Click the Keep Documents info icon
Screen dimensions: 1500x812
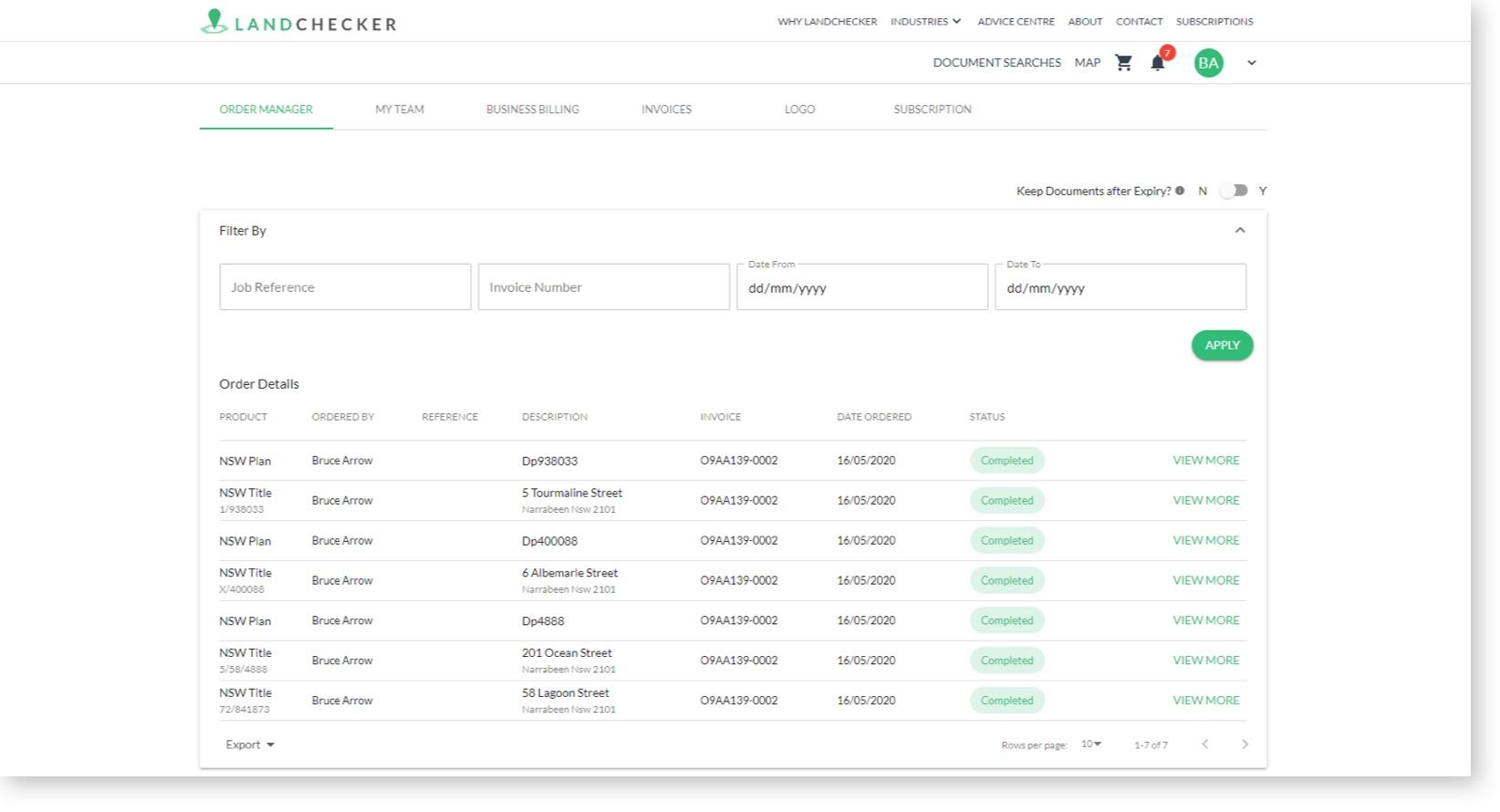(1180, 191)
